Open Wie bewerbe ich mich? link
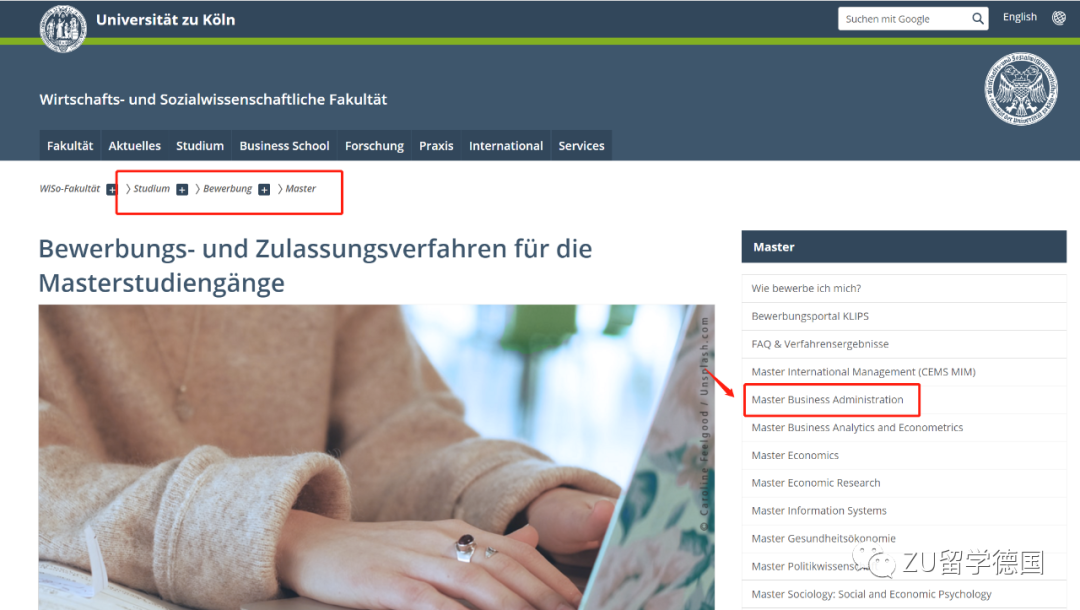This screenshot has height=610, width=1080. point(806,288)
